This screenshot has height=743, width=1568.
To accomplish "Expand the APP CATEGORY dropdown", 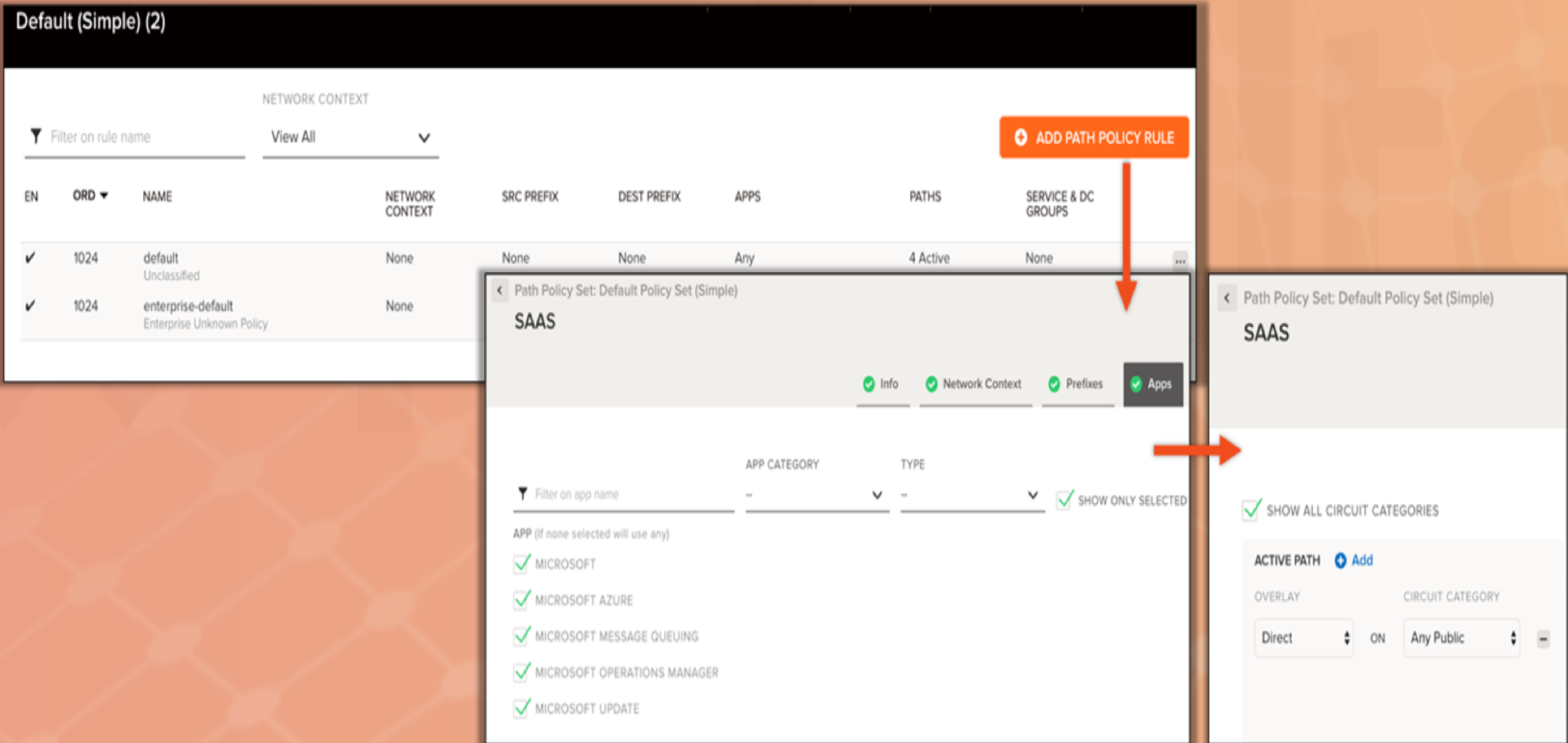I will click(x=816, y=495).
